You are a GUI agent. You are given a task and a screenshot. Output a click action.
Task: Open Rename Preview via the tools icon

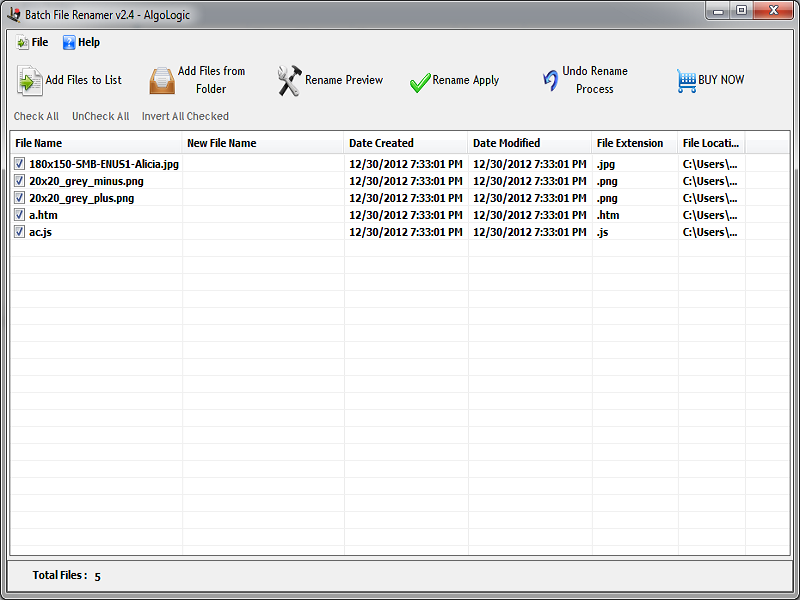coord(289,81)
